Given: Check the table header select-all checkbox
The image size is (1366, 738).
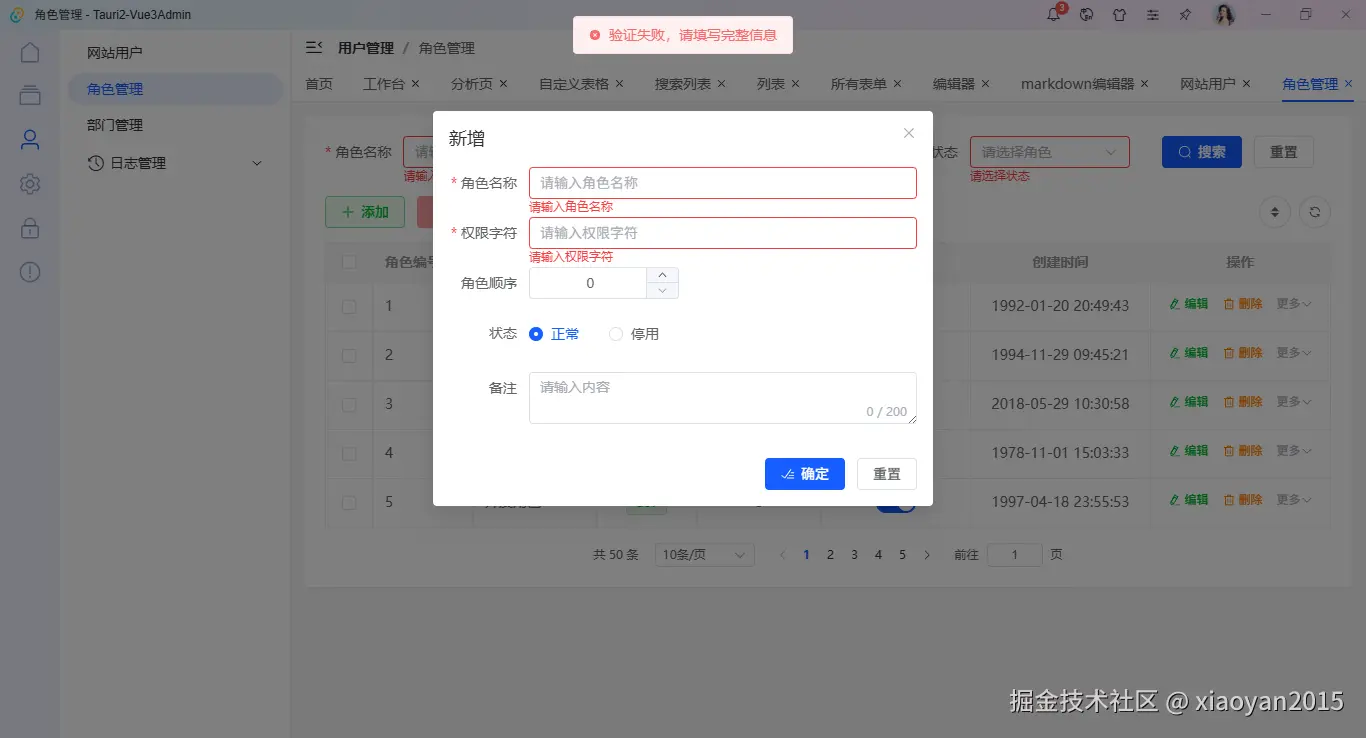Looking at the screenshot, I should pos(349,261).
